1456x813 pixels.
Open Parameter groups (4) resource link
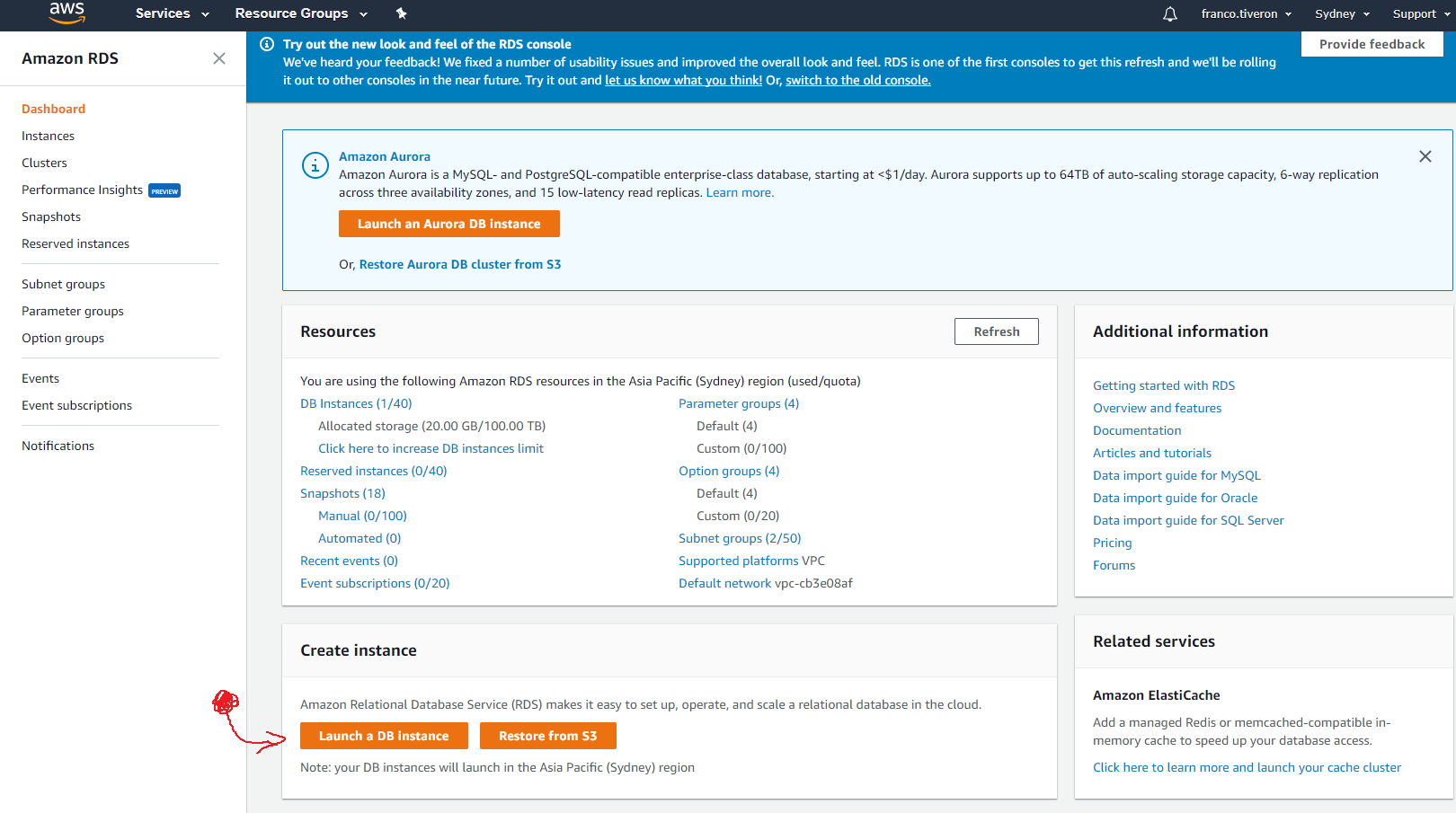(x=739, y=403)
